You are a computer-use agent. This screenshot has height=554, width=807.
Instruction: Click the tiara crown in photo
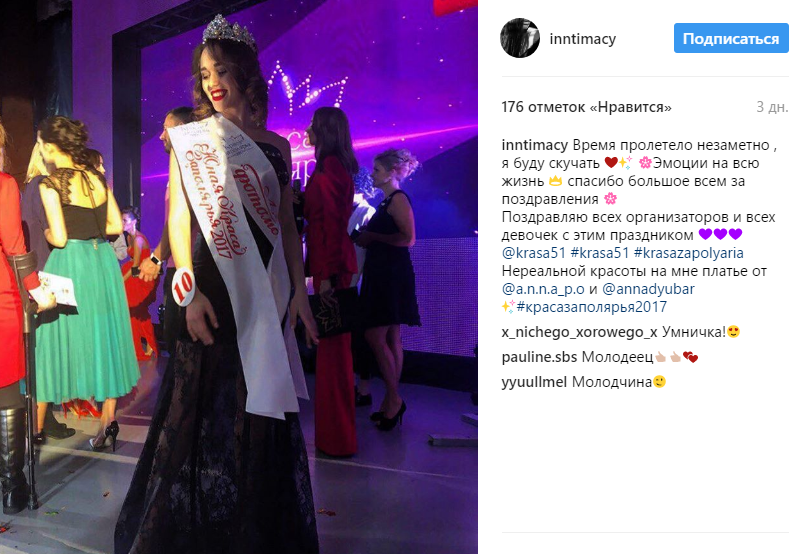[229, 32]
